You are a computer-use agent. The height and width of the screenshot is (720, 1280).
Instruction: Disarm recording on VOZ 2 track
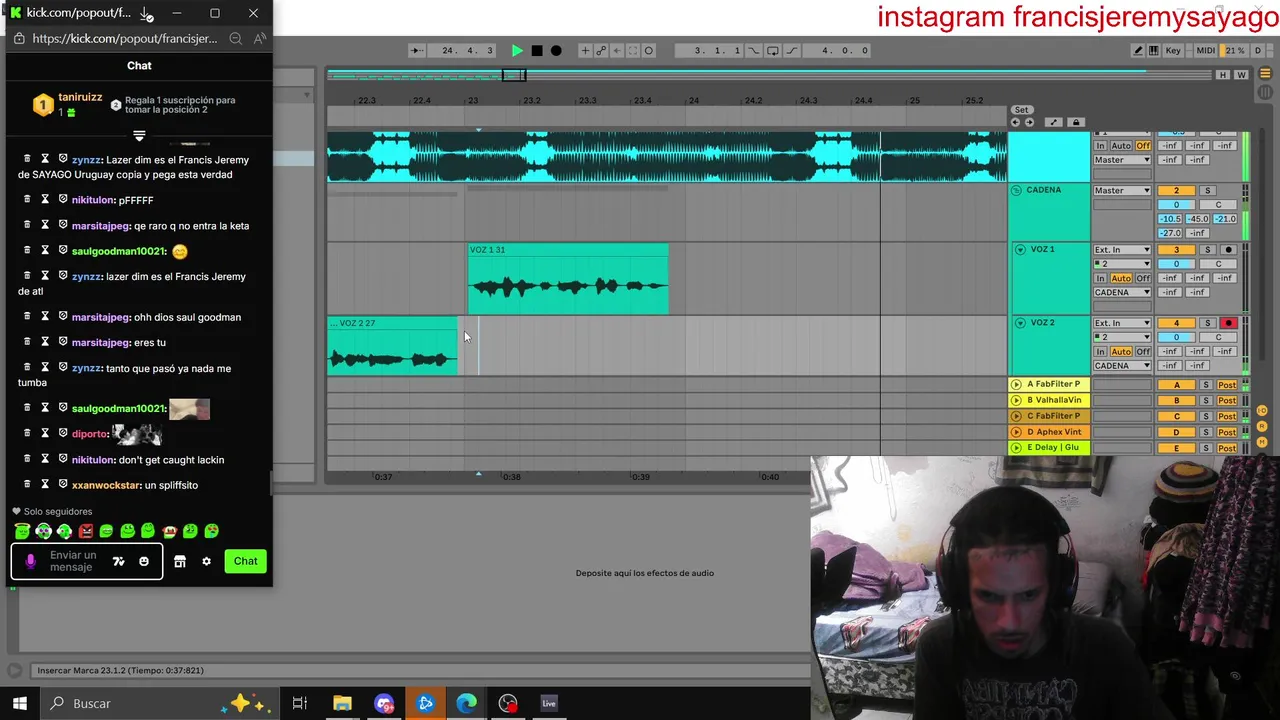click(1229, 323)
